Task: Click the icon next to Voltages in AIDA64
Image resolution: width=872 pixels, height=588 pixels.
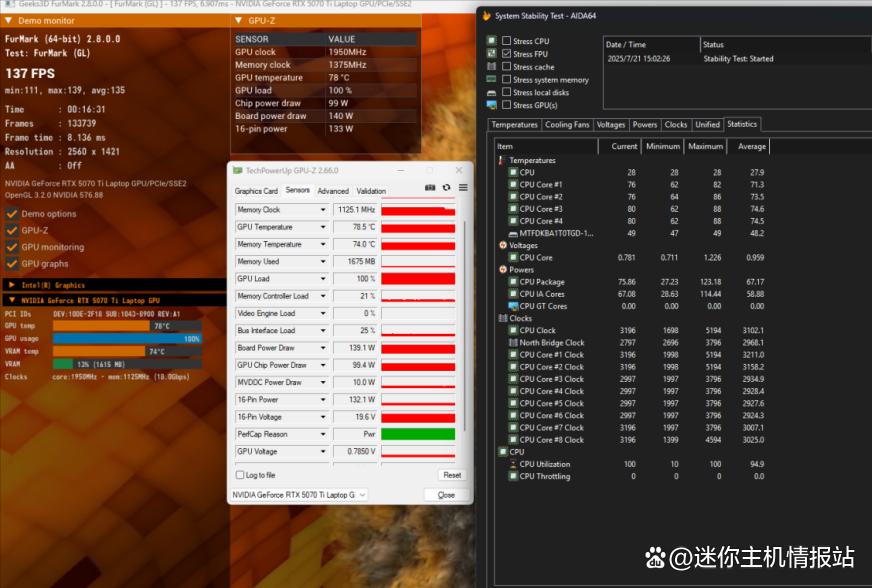Action: [x=503, y=245]
